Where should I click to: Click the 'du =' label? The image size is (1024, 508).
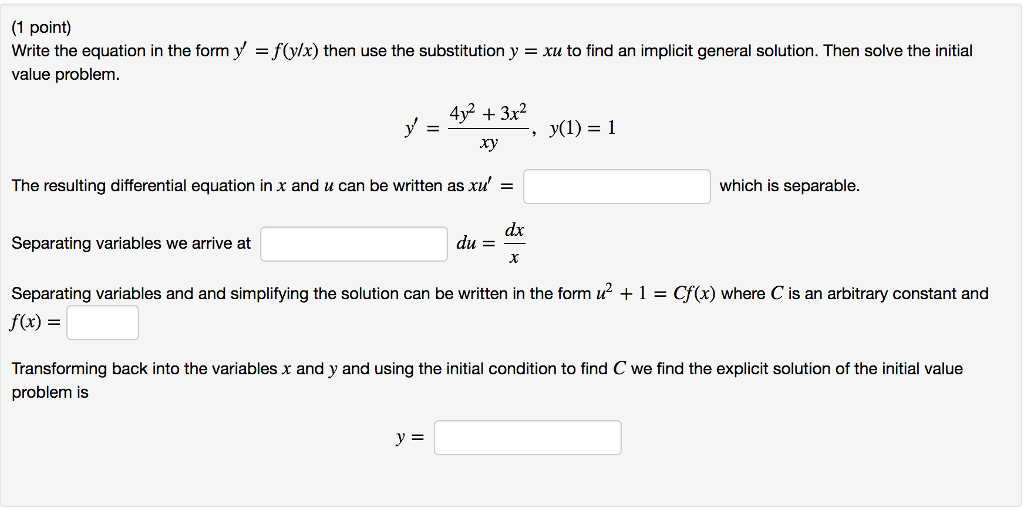point(476,244)
